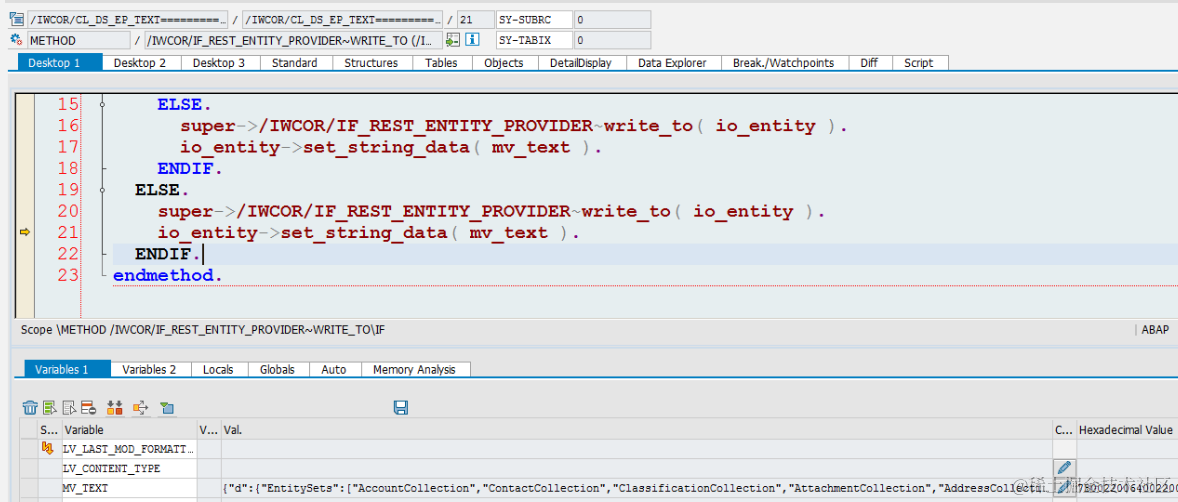The width and height of the screenshot is (1178, 502).
Task: Click the first /IWCOR/CL_DS_EP_TEXT program field
Action: tap(128, 20)
